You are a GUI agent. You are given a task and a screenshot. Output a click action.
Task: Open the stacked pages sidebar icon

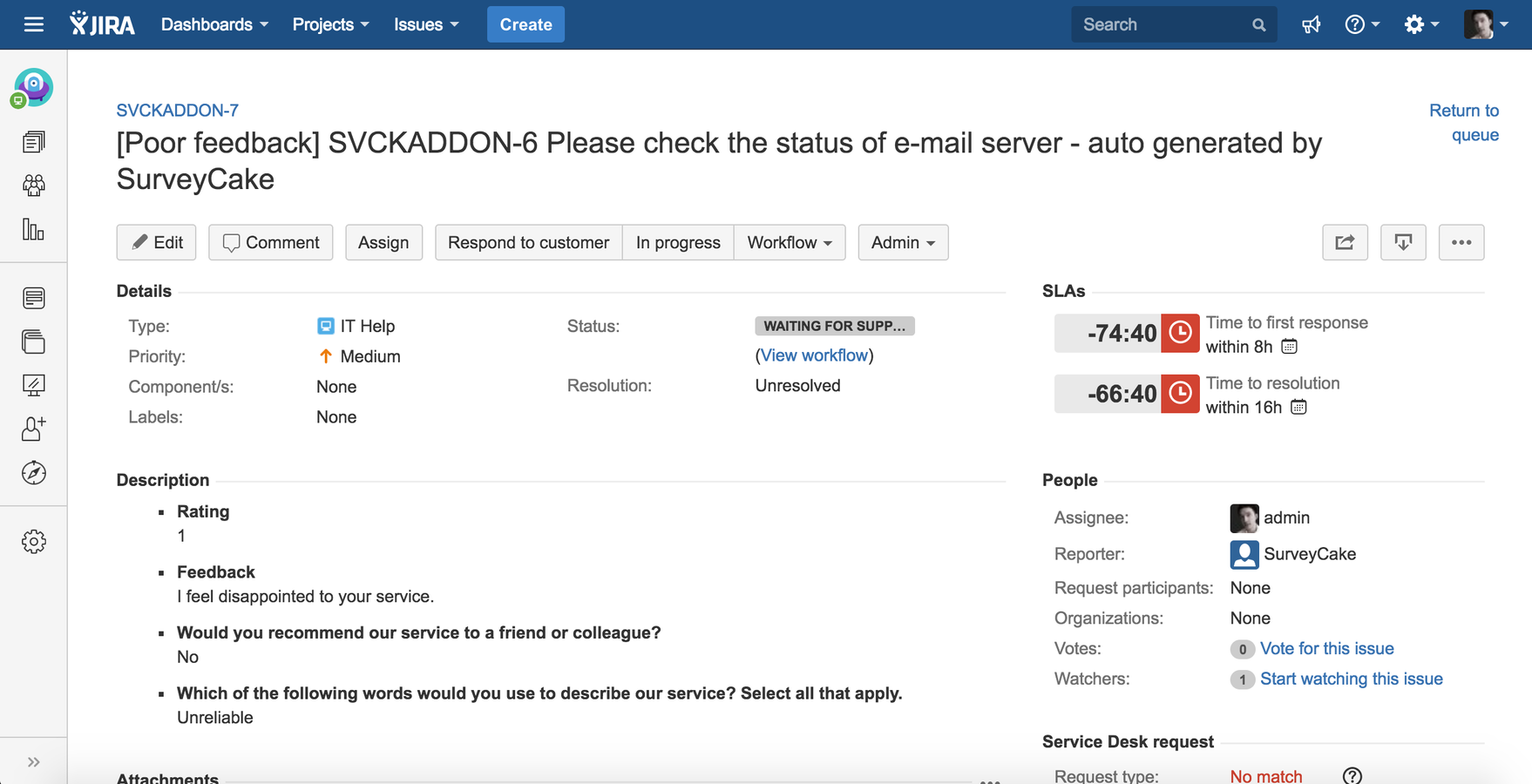tap(34, 341)
